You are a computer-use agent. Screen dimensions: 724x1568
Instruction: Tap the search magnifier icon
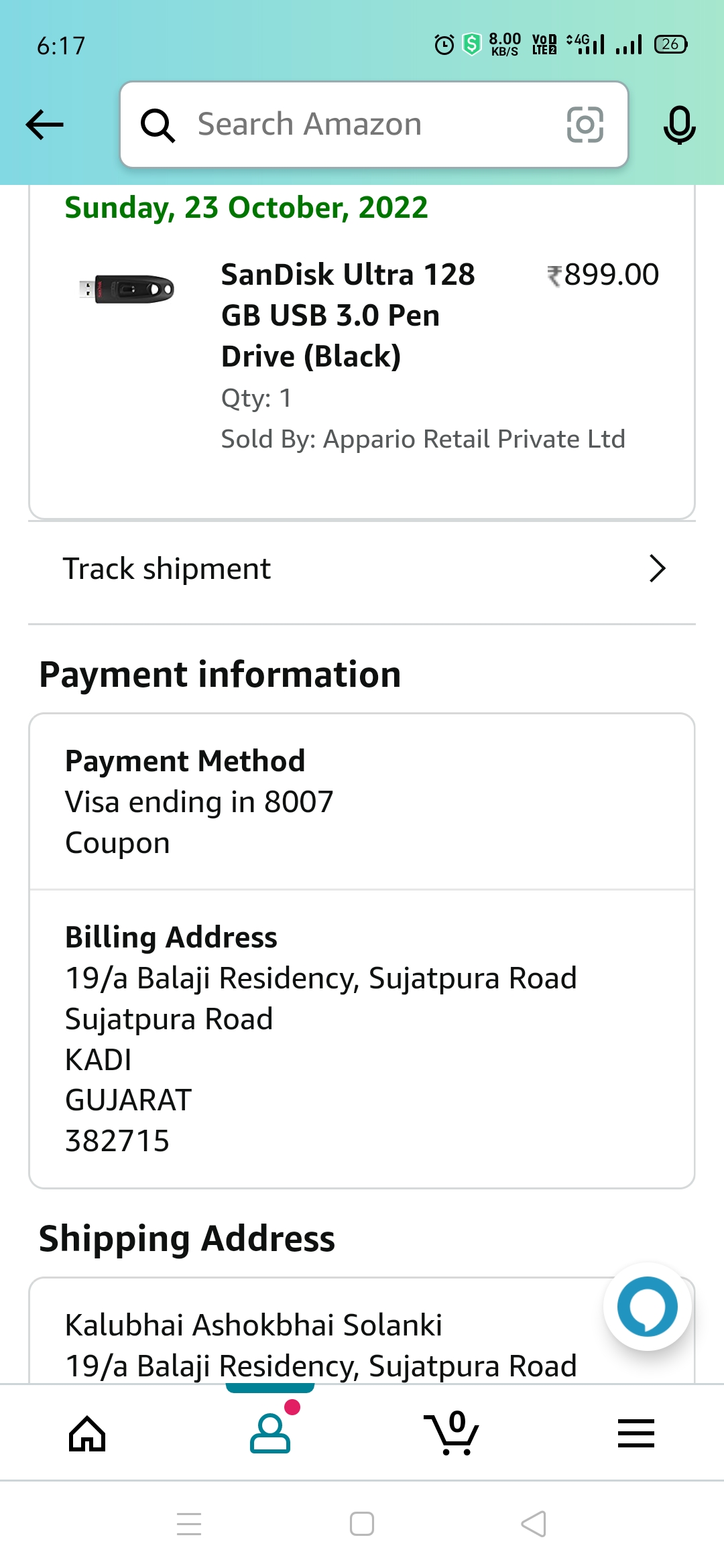click(158, 125)
